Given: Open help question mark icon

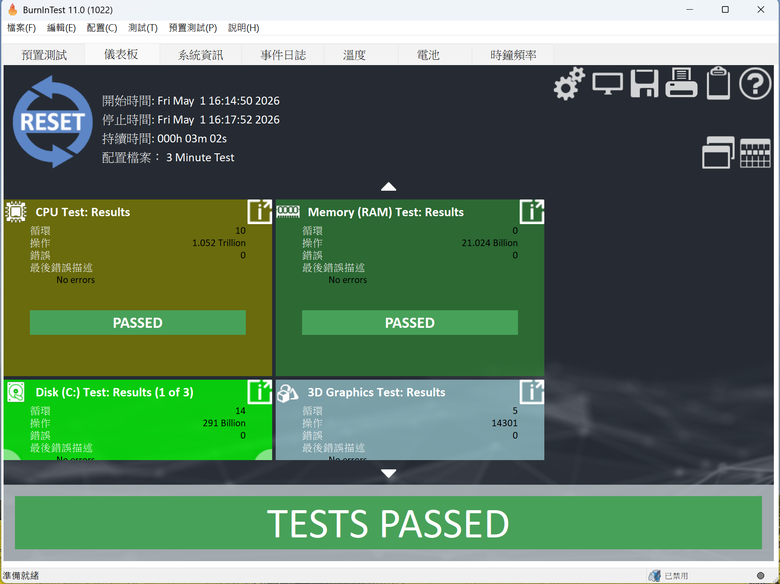Looking at the screenshot, I should point(755,84).
